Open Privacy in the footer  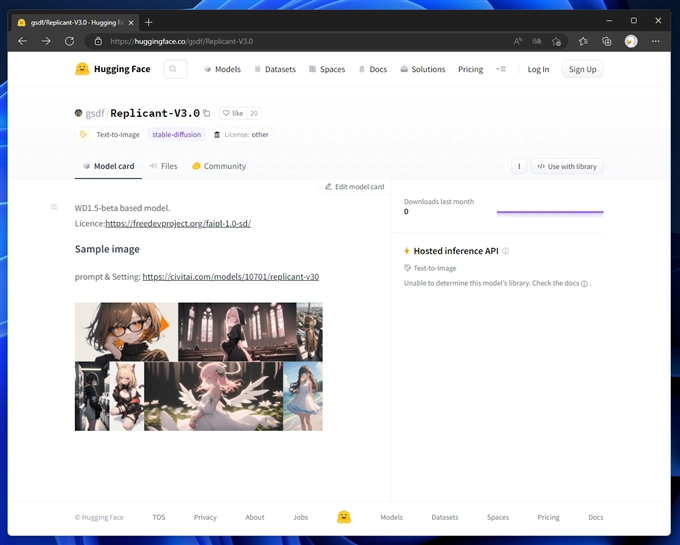click(x=205, y=517)
